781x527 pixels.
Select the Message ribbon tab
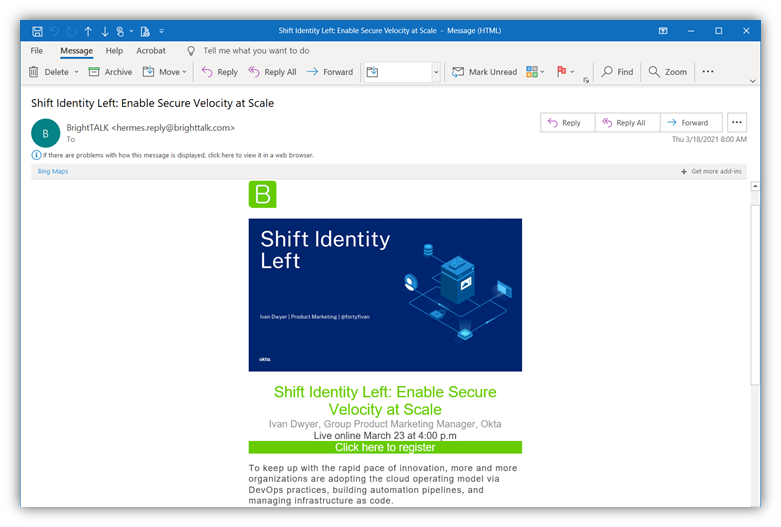(x=76, y=51)
